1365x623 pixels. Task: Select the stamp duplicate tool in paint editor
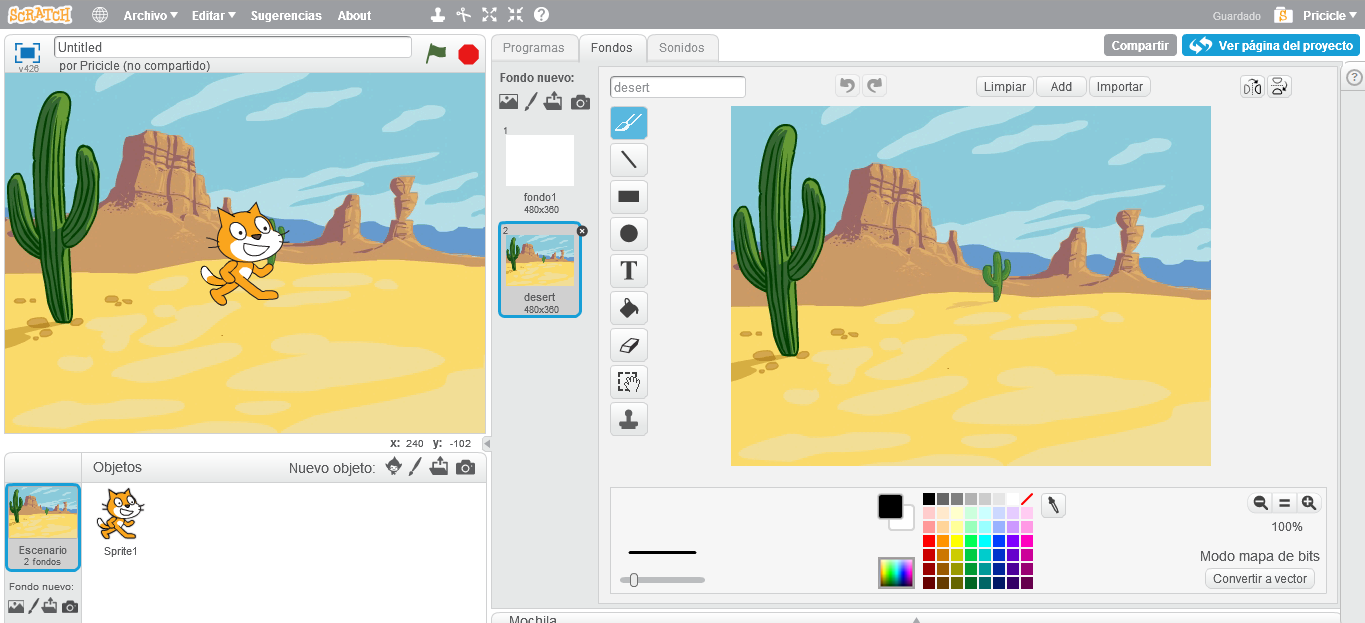pyautogui.click(x=629, y=419)
